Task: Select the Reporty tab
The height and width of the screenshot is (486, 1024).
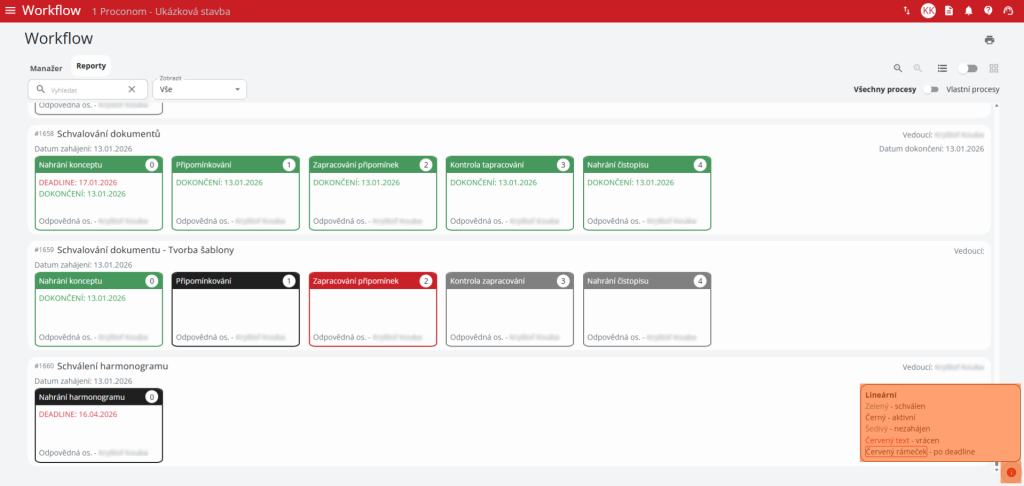Action: pyautogui.click(x=91, y=66)
